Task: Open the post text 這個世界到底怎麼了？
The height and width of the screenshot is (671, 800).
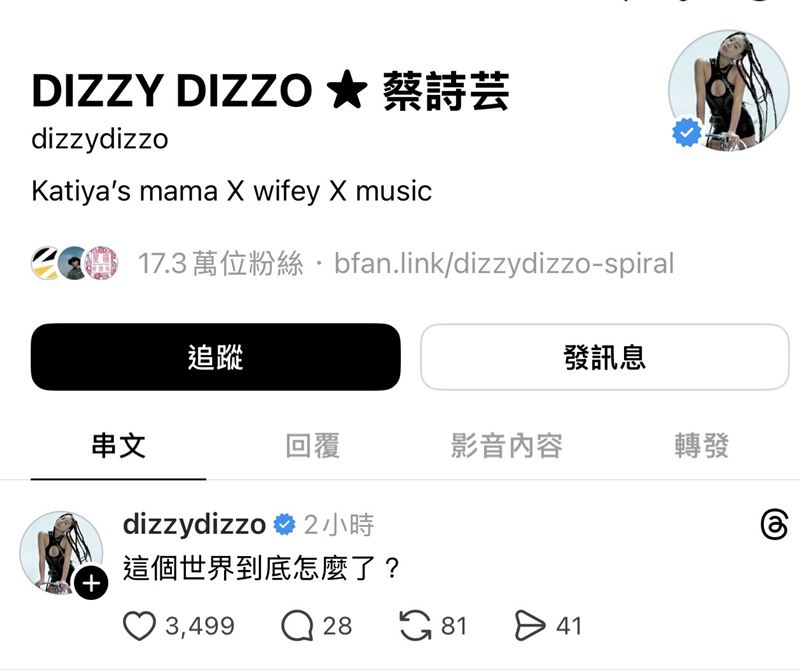Action: (261, 568)
